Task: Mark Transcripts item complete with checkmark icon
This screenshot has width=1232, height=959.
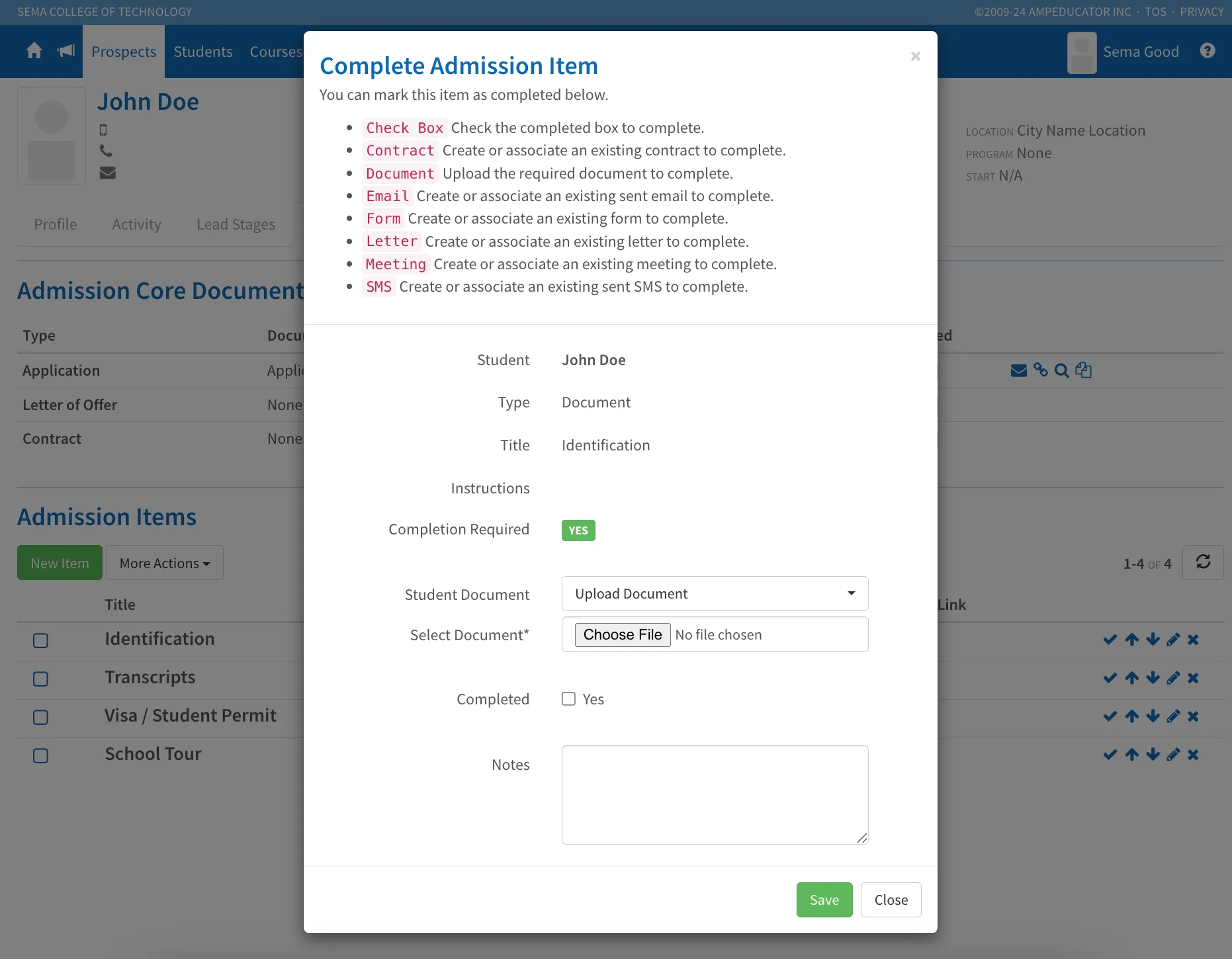Action: (1110, 678)
